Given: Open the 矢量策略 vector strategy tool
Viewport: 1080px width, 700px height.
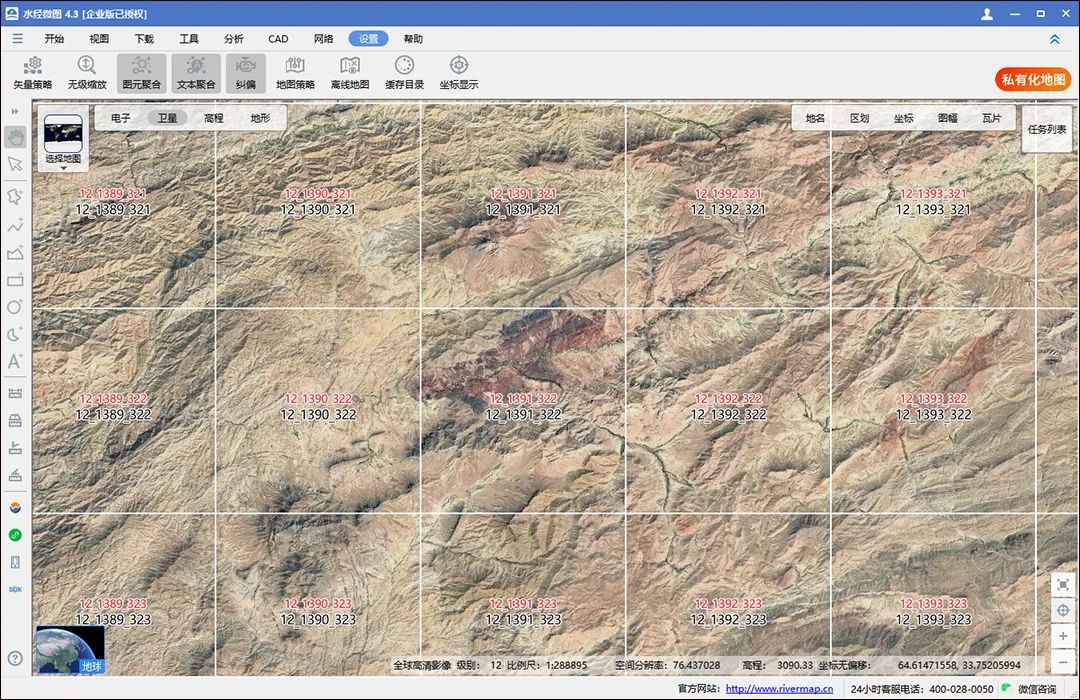Looking at the screenshot, I should tap(32, 73).
